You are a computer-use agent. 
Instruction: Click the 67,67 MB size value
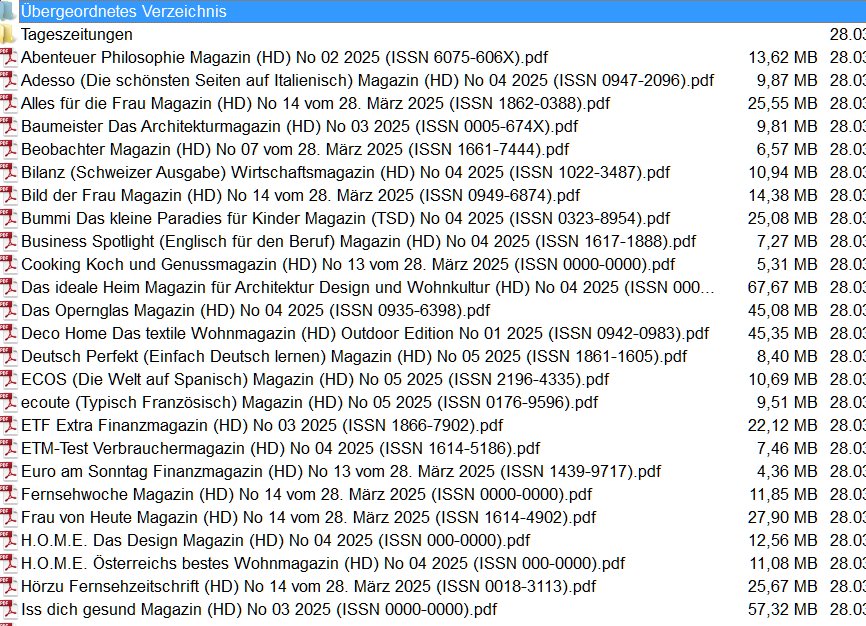[x=782, y=287]
